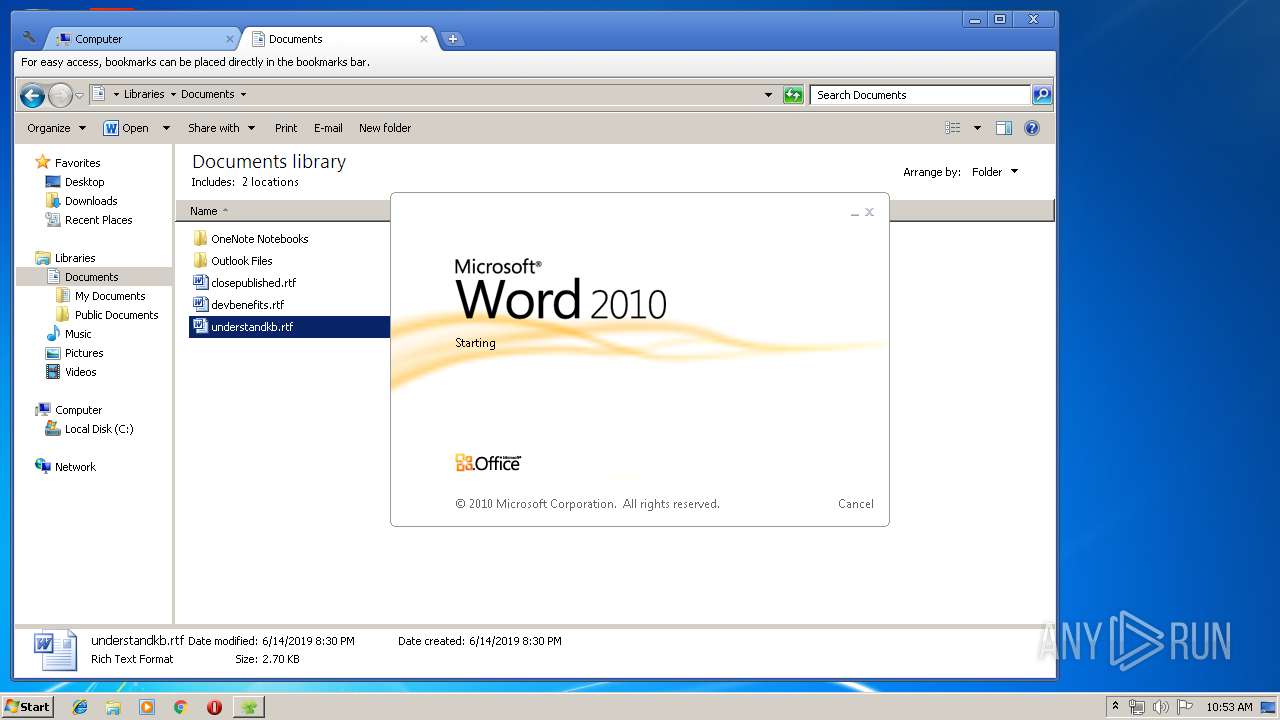Open Recent Places under Favorites
This screenshot has width=1280, height=720.
click(98, 220)
